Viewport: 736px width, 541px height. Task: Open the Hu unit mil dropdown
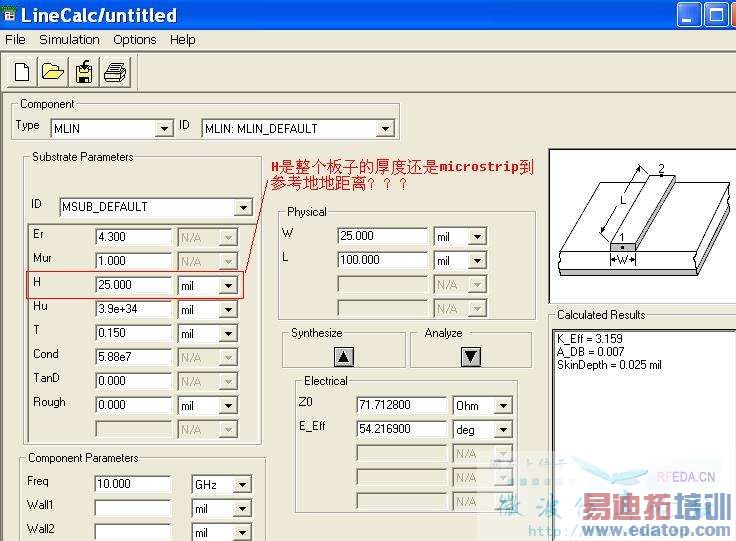coord(228,310)
